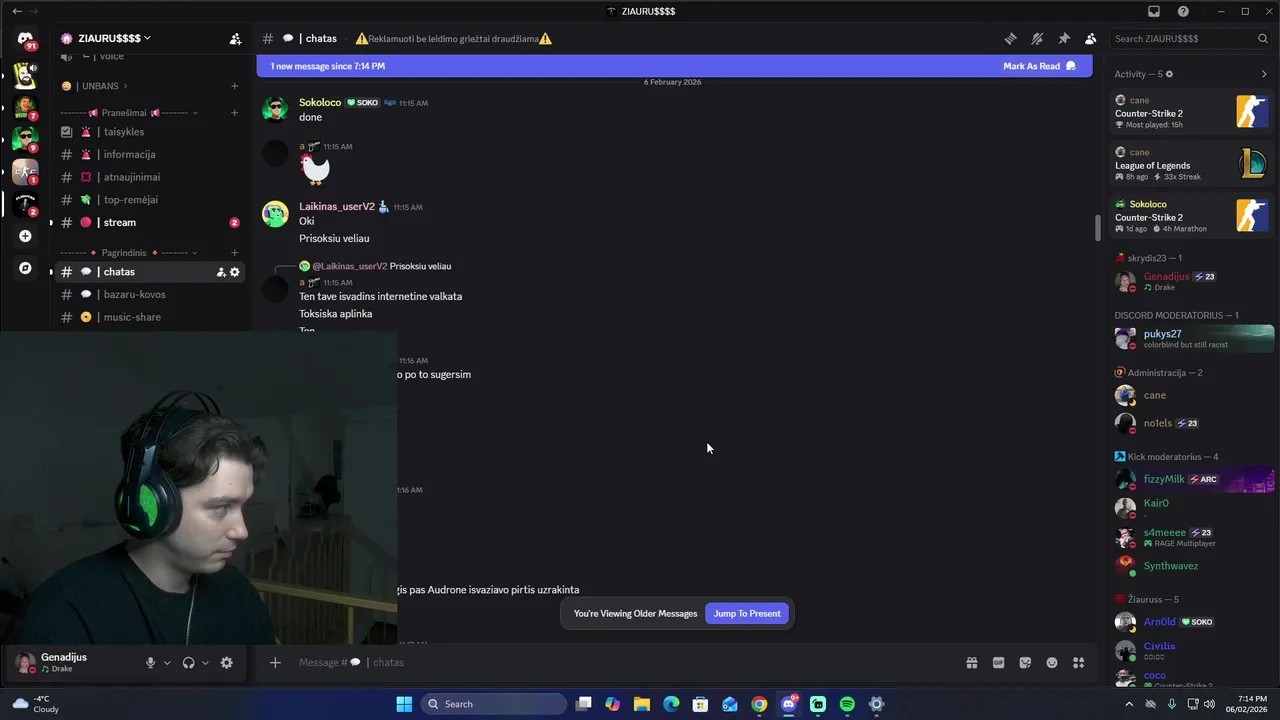Add a server with plus icon
Image resolution: width=1280 pixels, height=720 pixels.
(25, 236)
